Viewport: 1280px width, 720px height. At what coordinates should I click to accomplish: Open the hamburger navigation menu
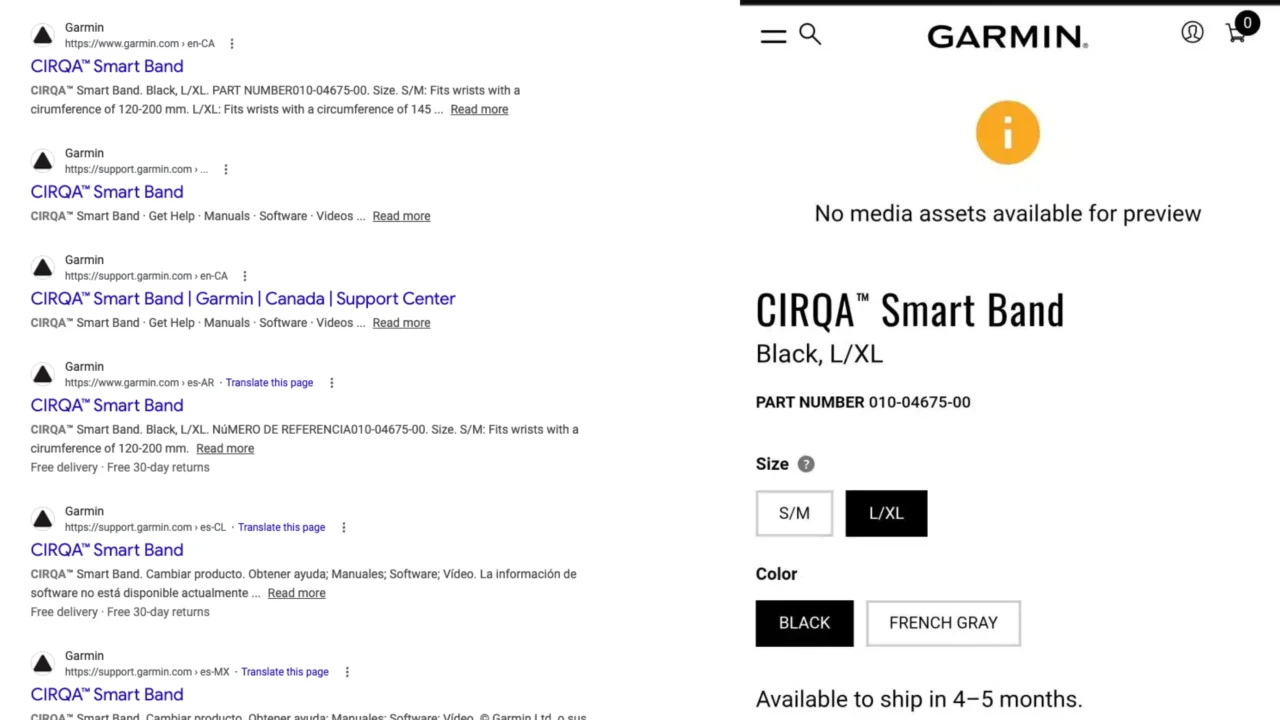[772, 35]
